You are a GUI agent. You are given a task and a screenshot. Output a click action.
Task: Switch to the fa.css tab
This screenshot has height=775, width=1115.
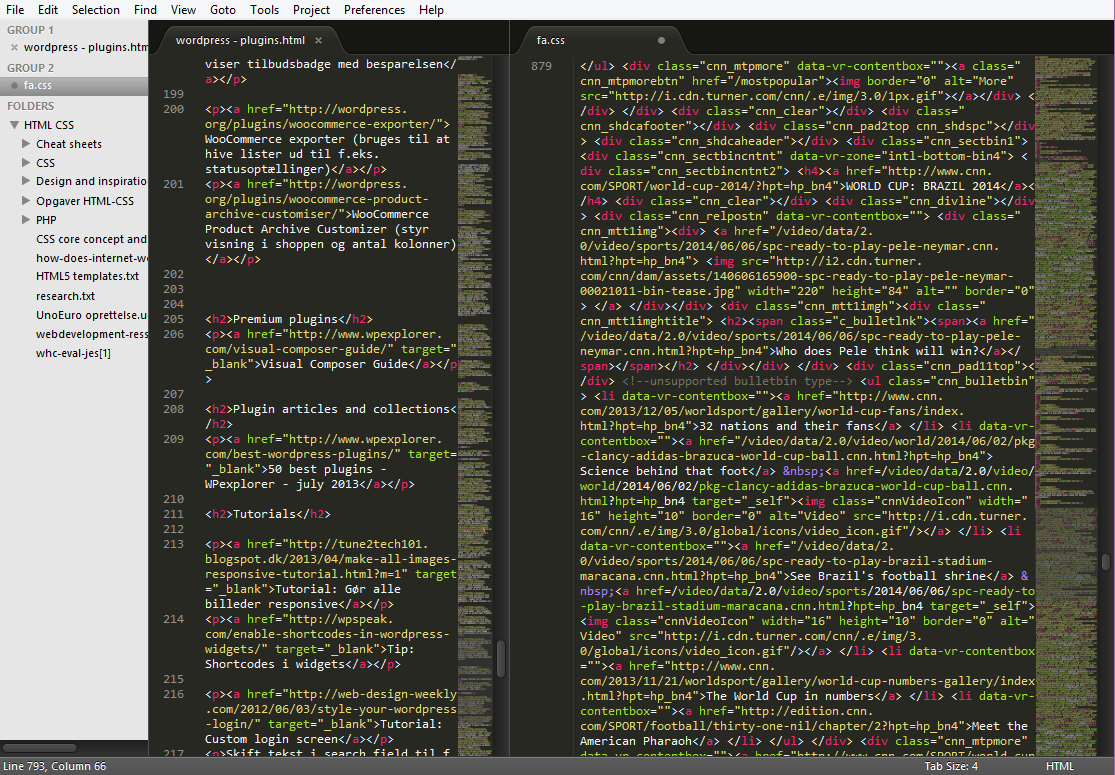[x=550, y=41]
